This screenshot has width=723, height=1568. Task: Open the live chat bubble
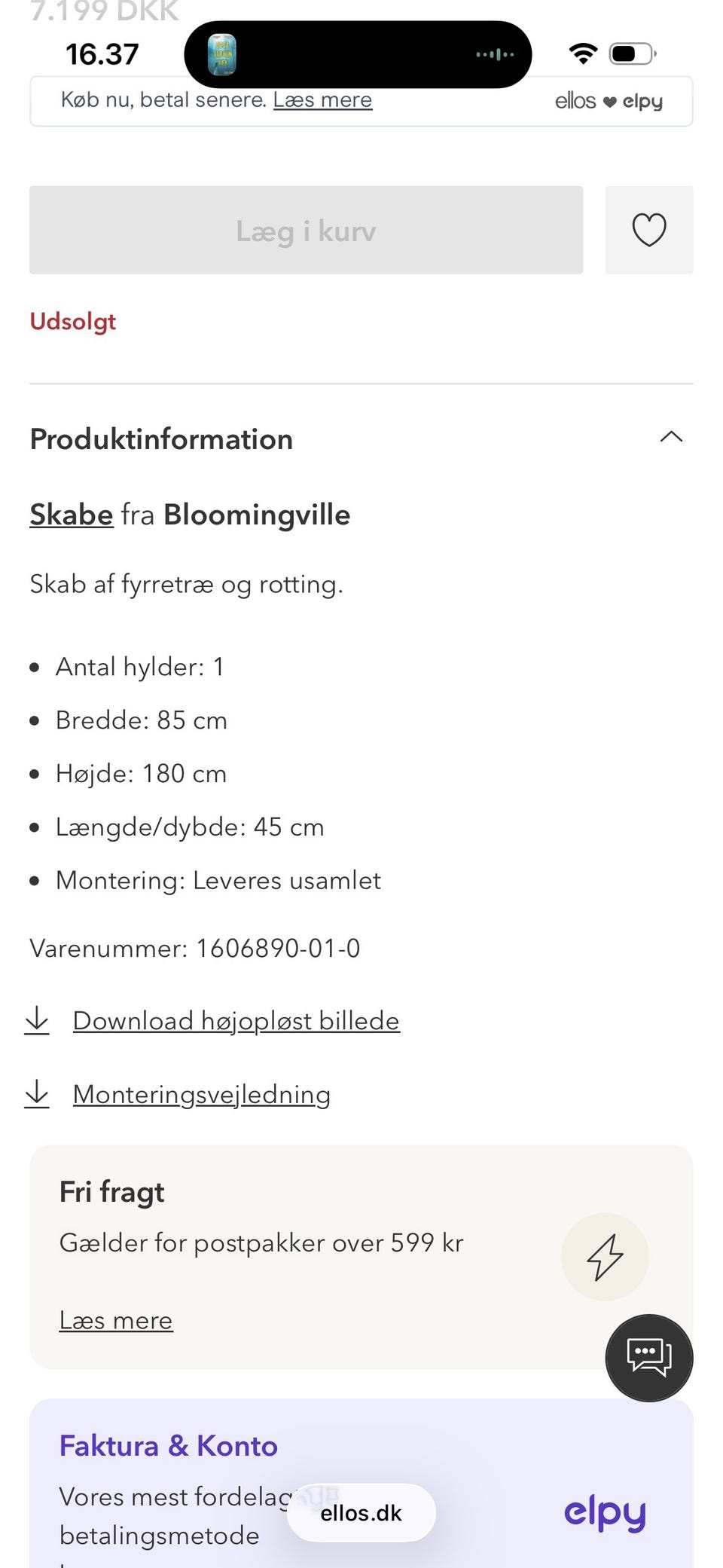[648, 1358]
